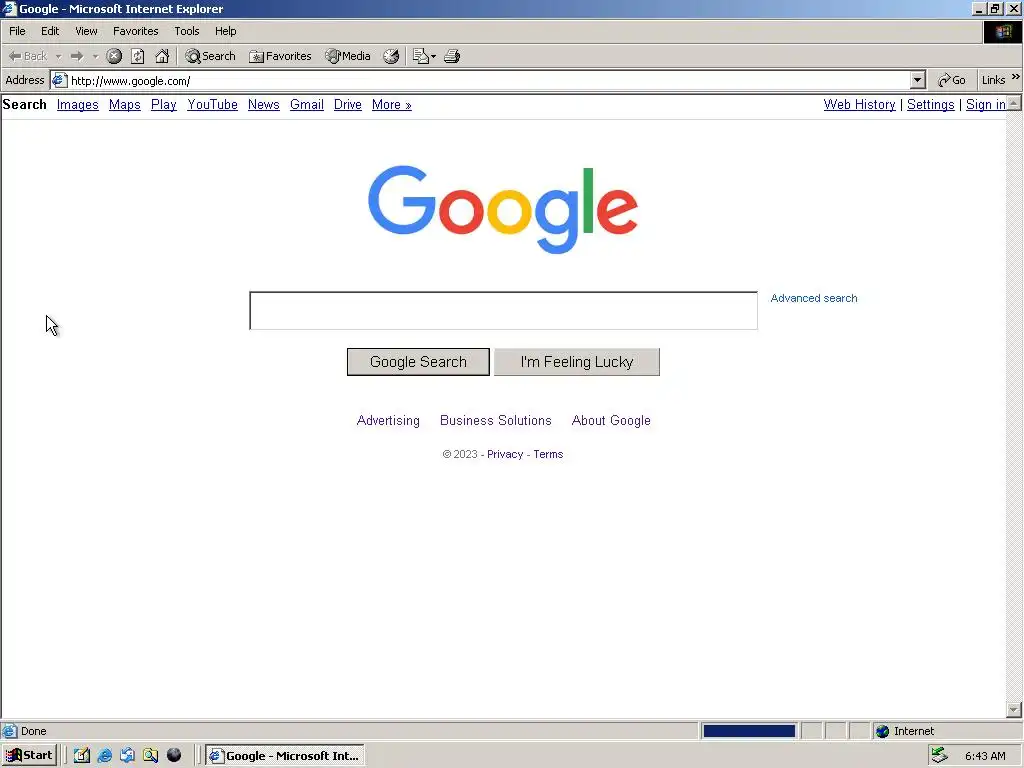This screenshot has height=768, width=1024.
Task: Click the Back arrow toolbar button
Action: pyautogui.click(x=27, y=56)
